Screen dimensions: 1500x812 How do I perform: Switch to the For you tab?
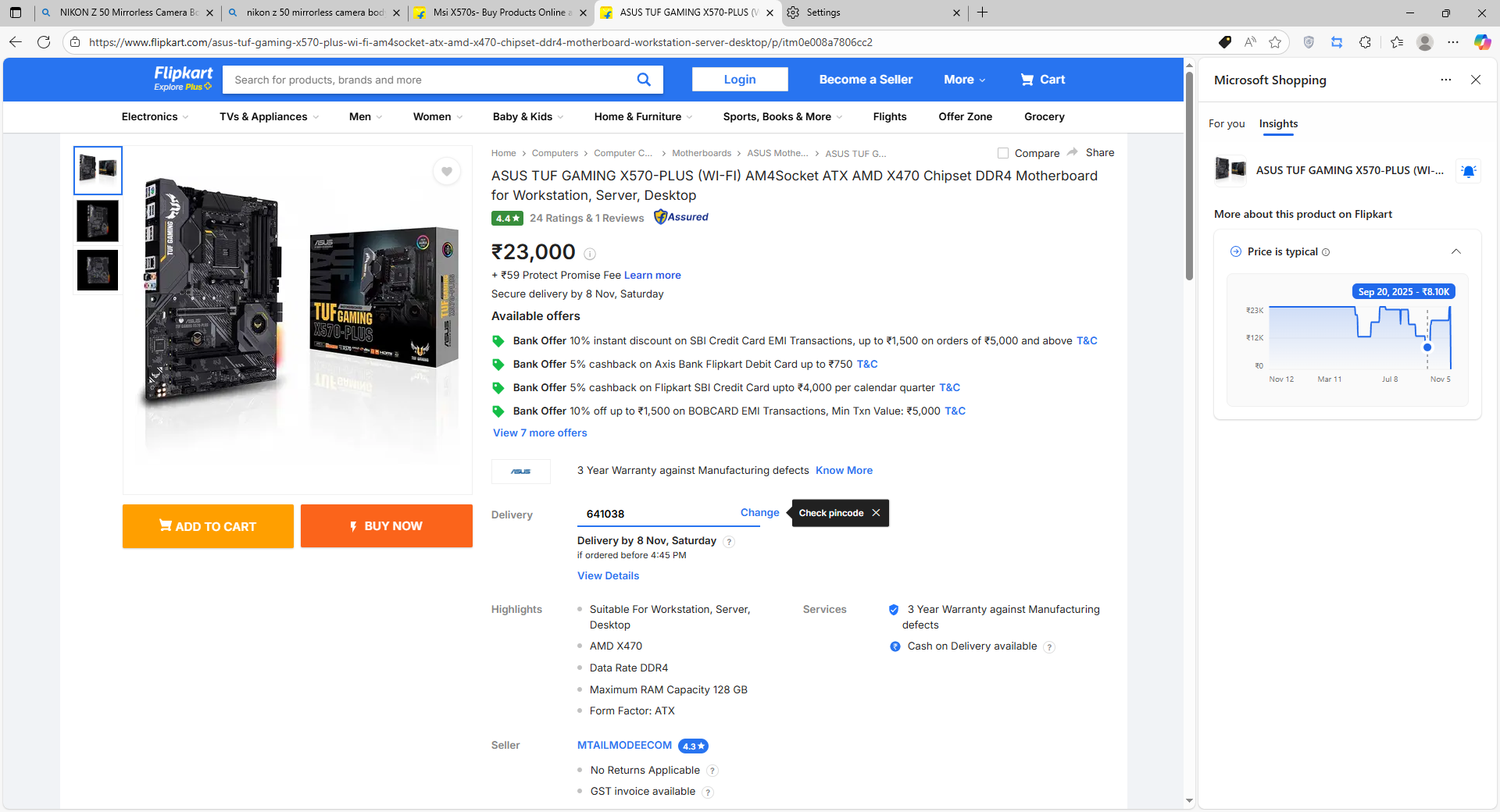point(1226,123)
